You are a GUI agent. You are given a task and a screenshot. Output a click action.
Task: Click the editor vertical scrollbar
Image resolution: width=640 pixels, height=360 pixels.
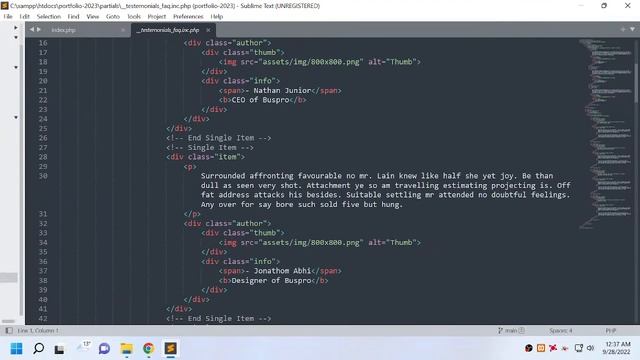(x=636, y=84)
